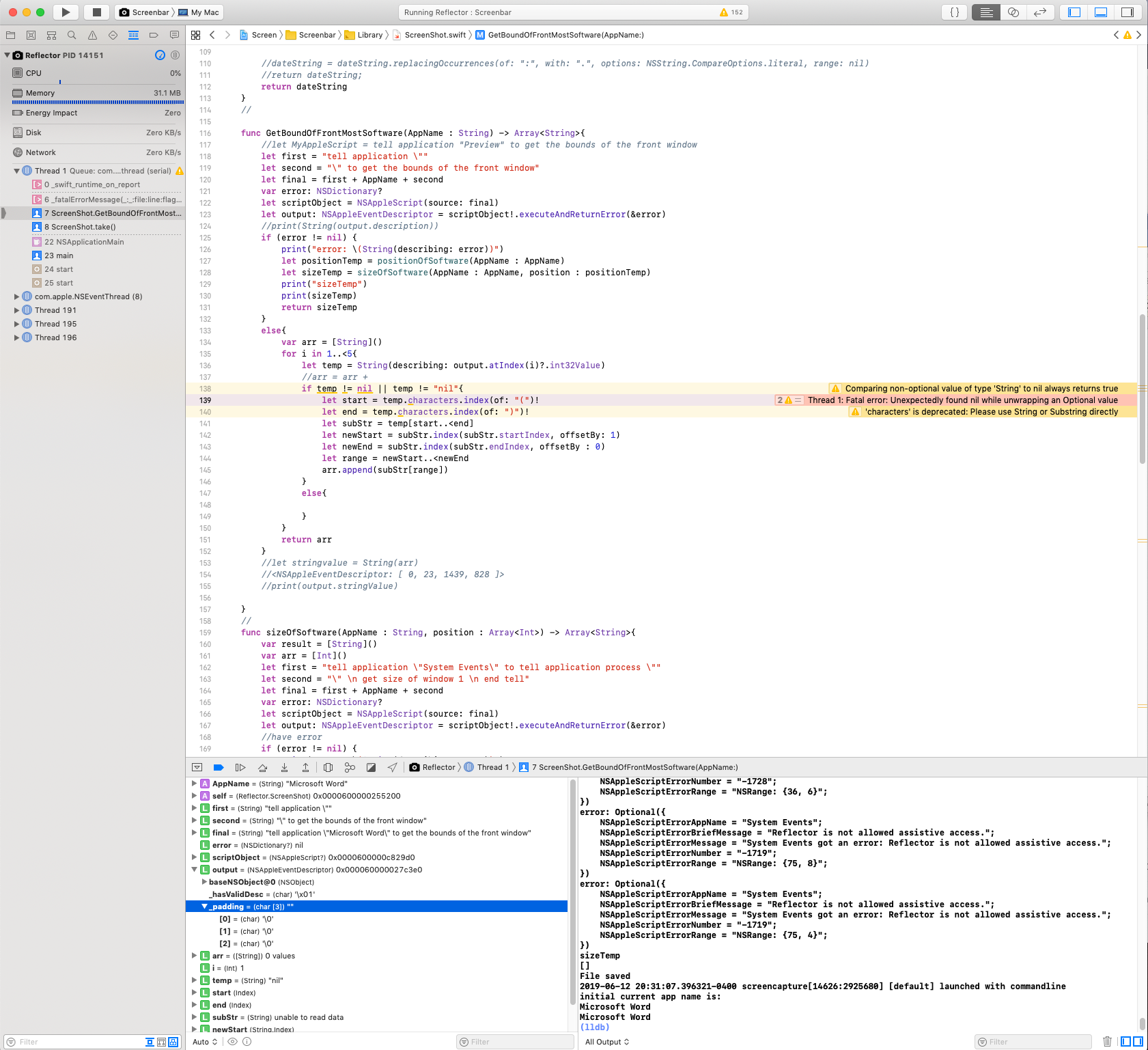Toggle the Inspectors panel visibility

[x=1128, y=12]
